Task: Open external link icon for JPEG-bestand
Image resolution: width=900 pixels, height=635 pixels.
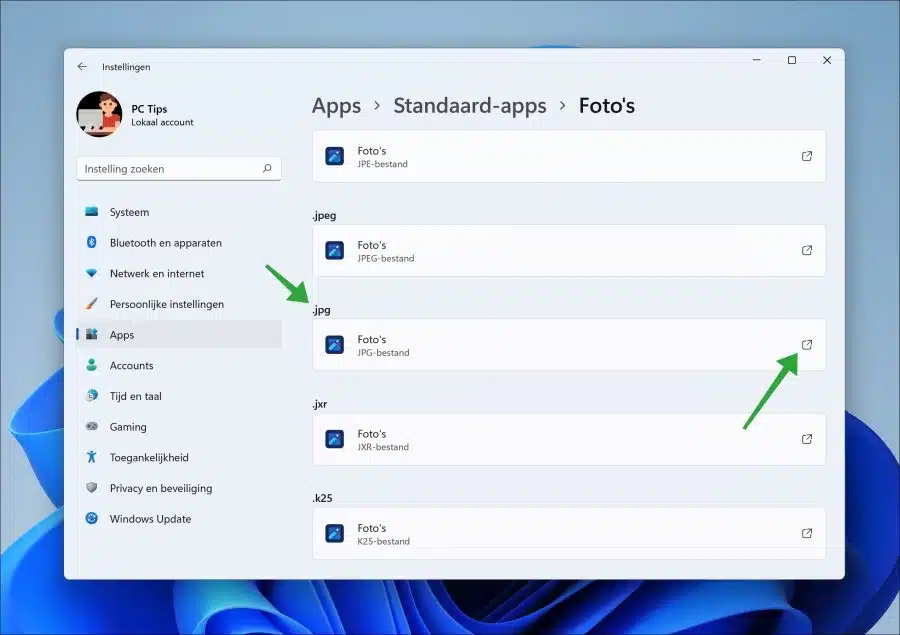Action: point(806,250)
